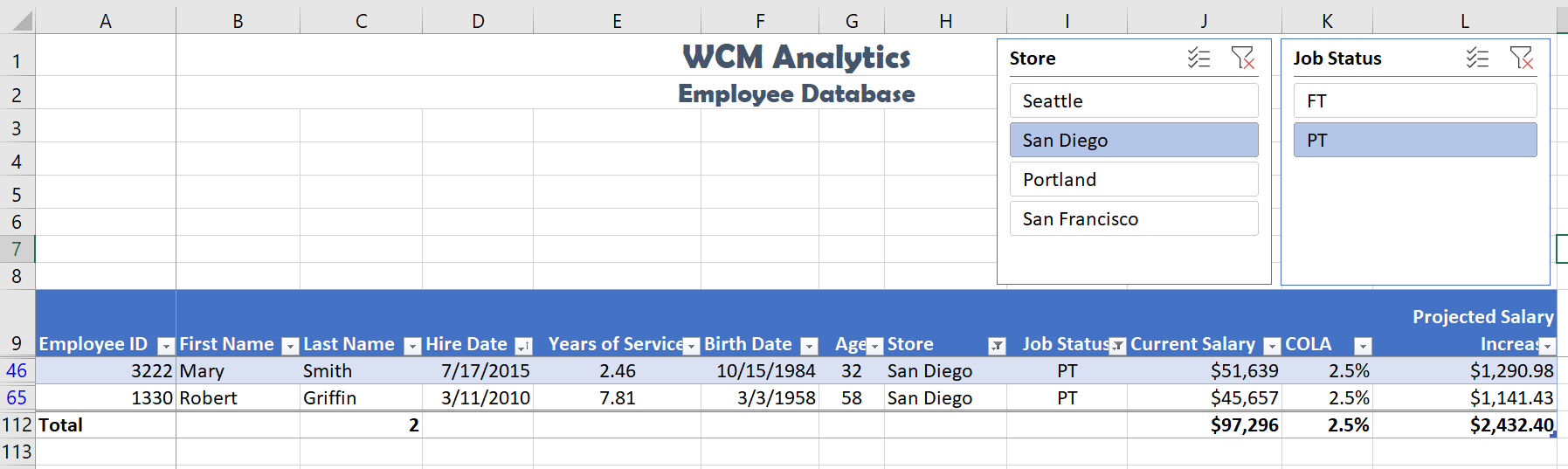Click the Job Status slicer title
This screenshot has height=469, width=1568.
pyautogui.click(x=1337, y=59)
